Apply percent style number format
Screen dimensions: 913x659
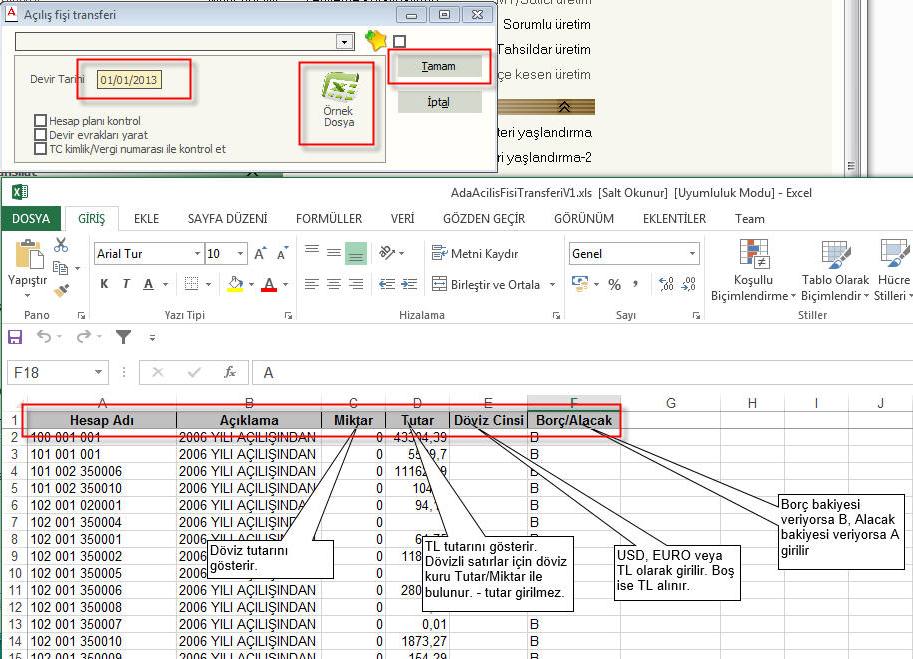click(x=614, y=285)
